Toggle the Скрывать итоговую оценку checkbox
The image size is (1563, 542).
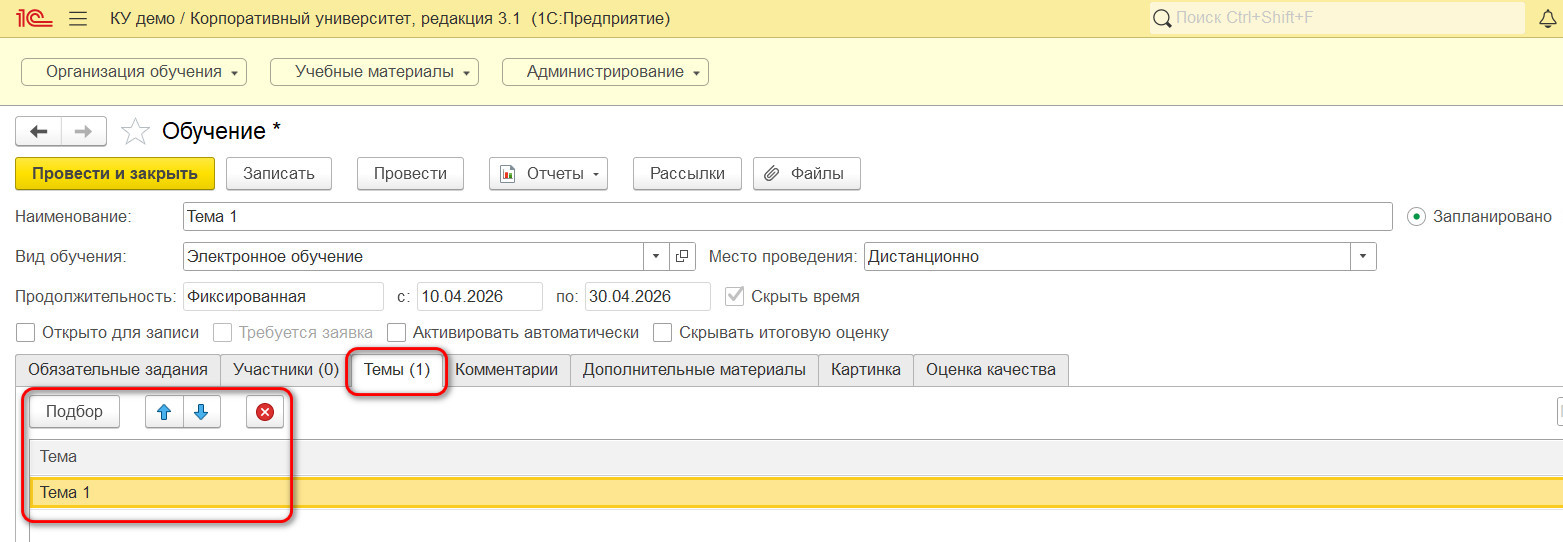click(662, 332)
